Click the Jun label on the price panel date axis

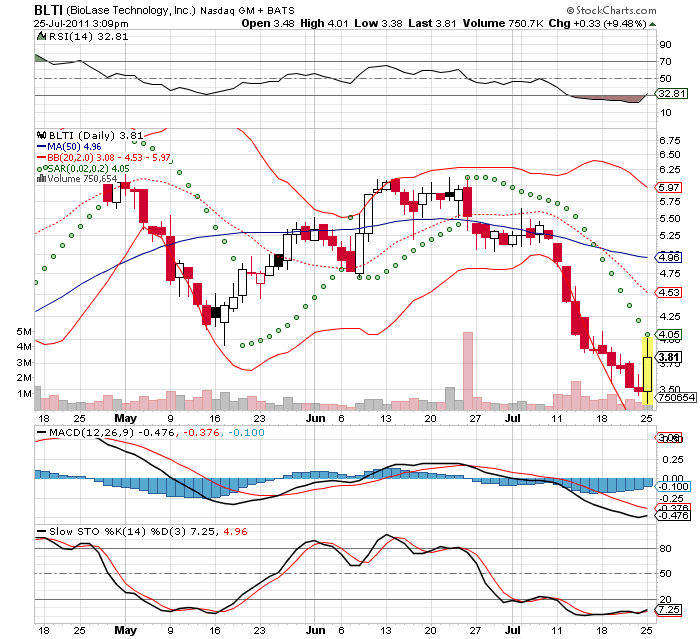tap(315, 418)
